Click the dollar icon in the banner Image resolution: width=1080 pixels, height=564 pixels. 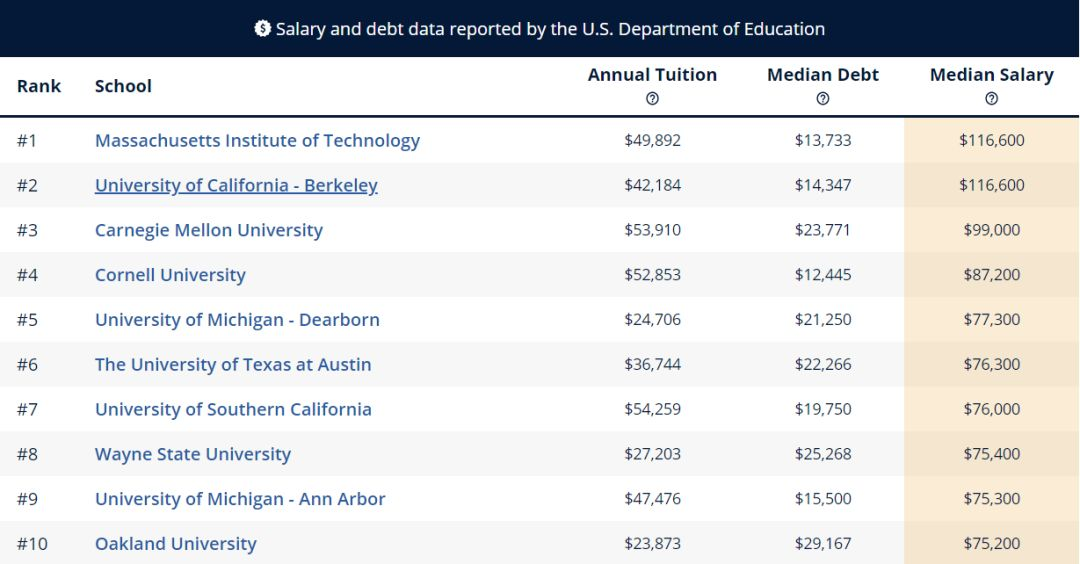[x=263, y=29]
